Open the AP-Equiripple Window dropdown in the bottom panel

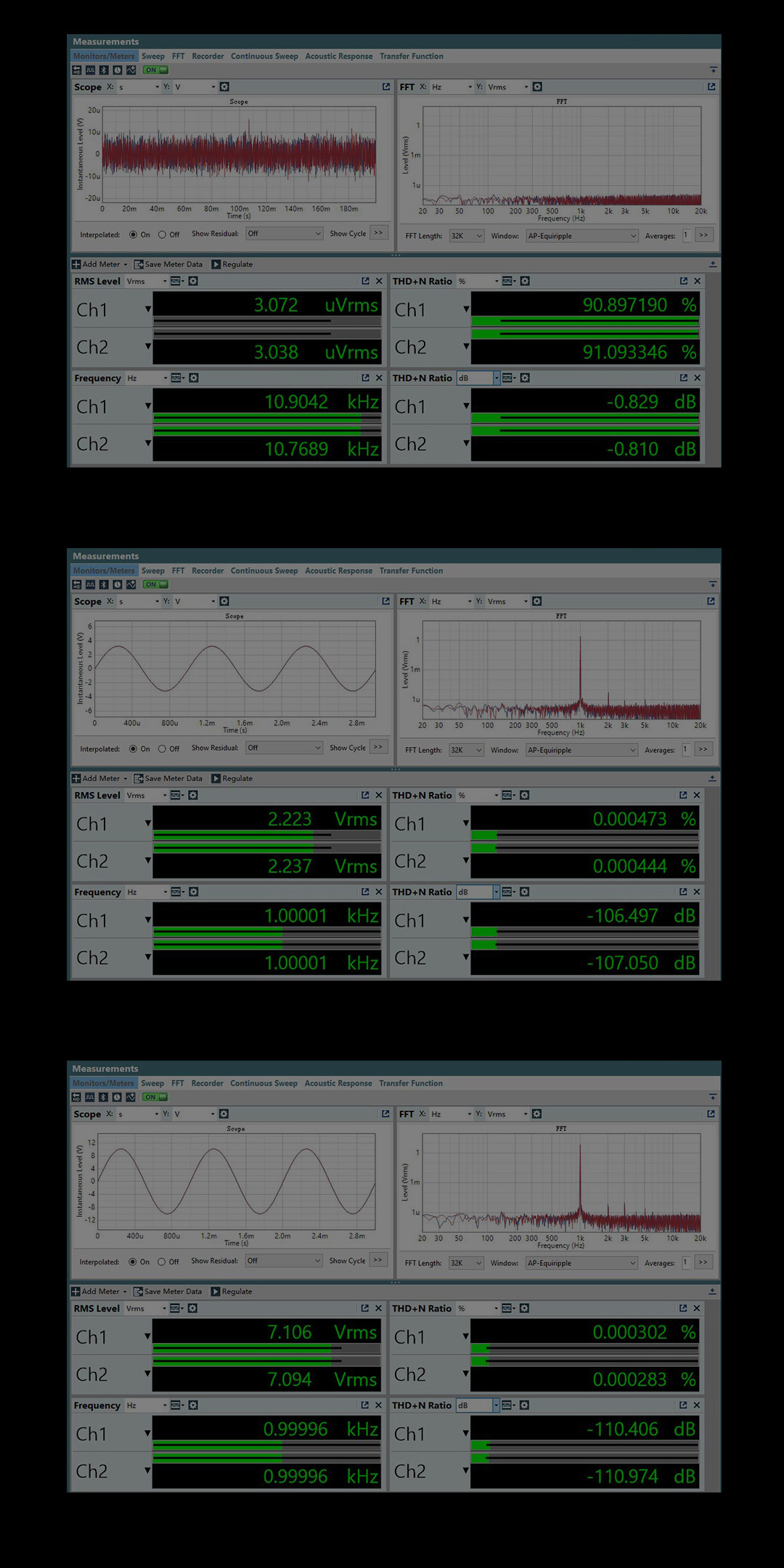tap(581, 1263)
